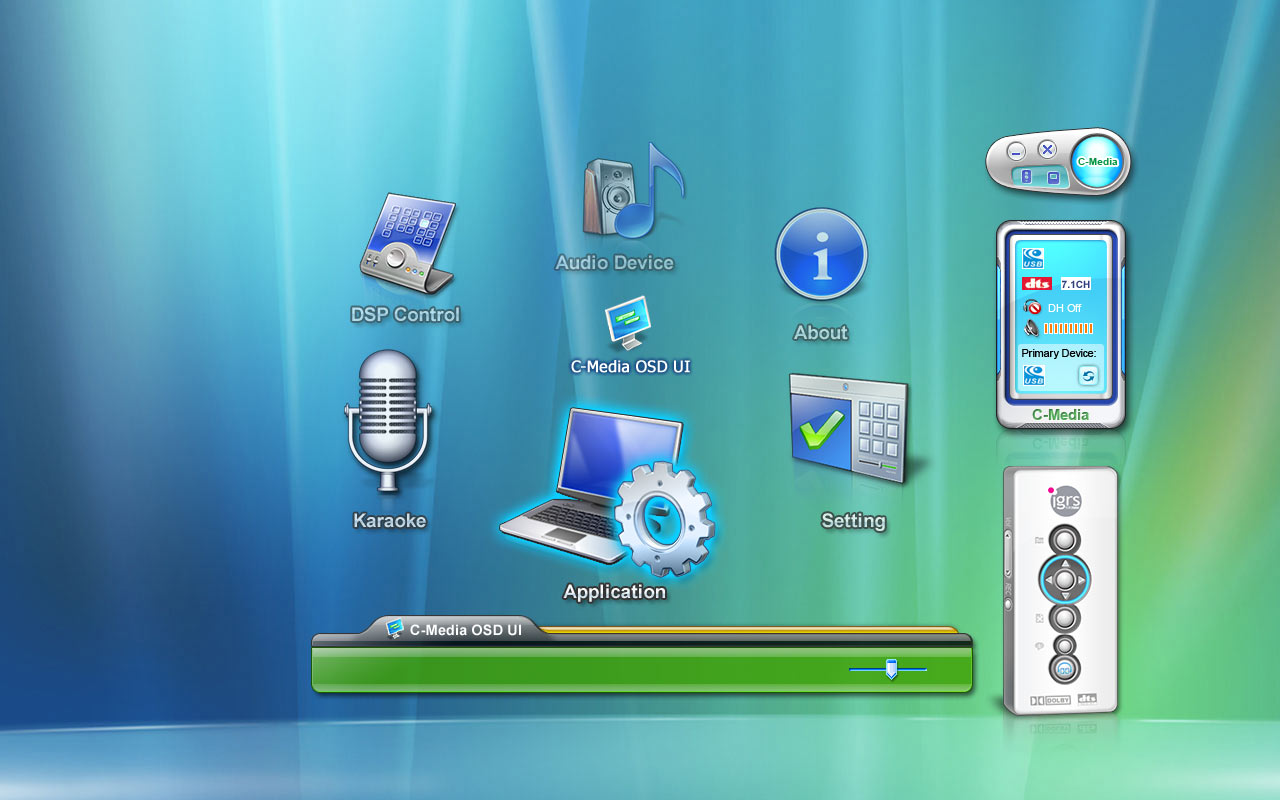This screenshot has width=1280, height=800.
Task: Close using the X button on C-Media pill
Action: coord(1048,149)
